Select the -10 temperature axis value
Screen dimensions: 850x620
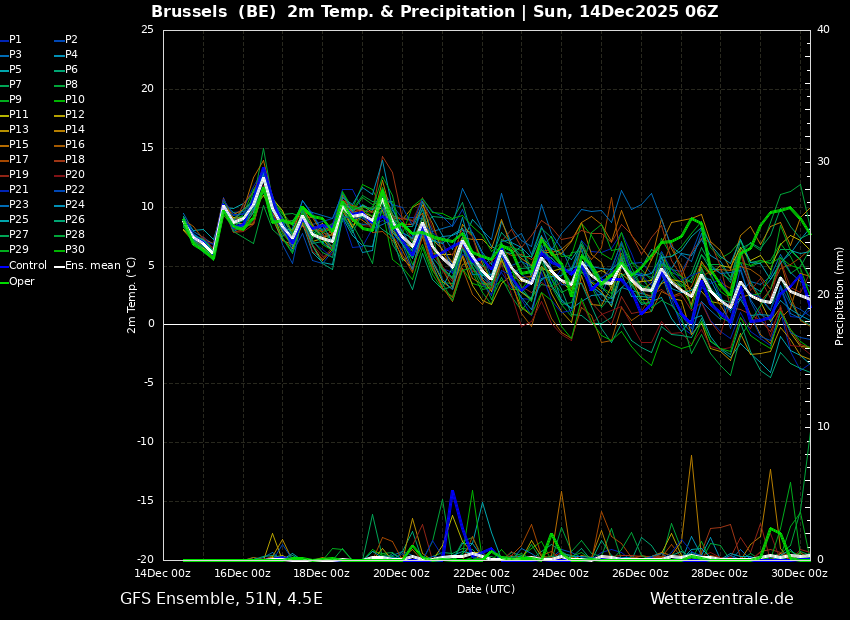[x=146, y=442]
